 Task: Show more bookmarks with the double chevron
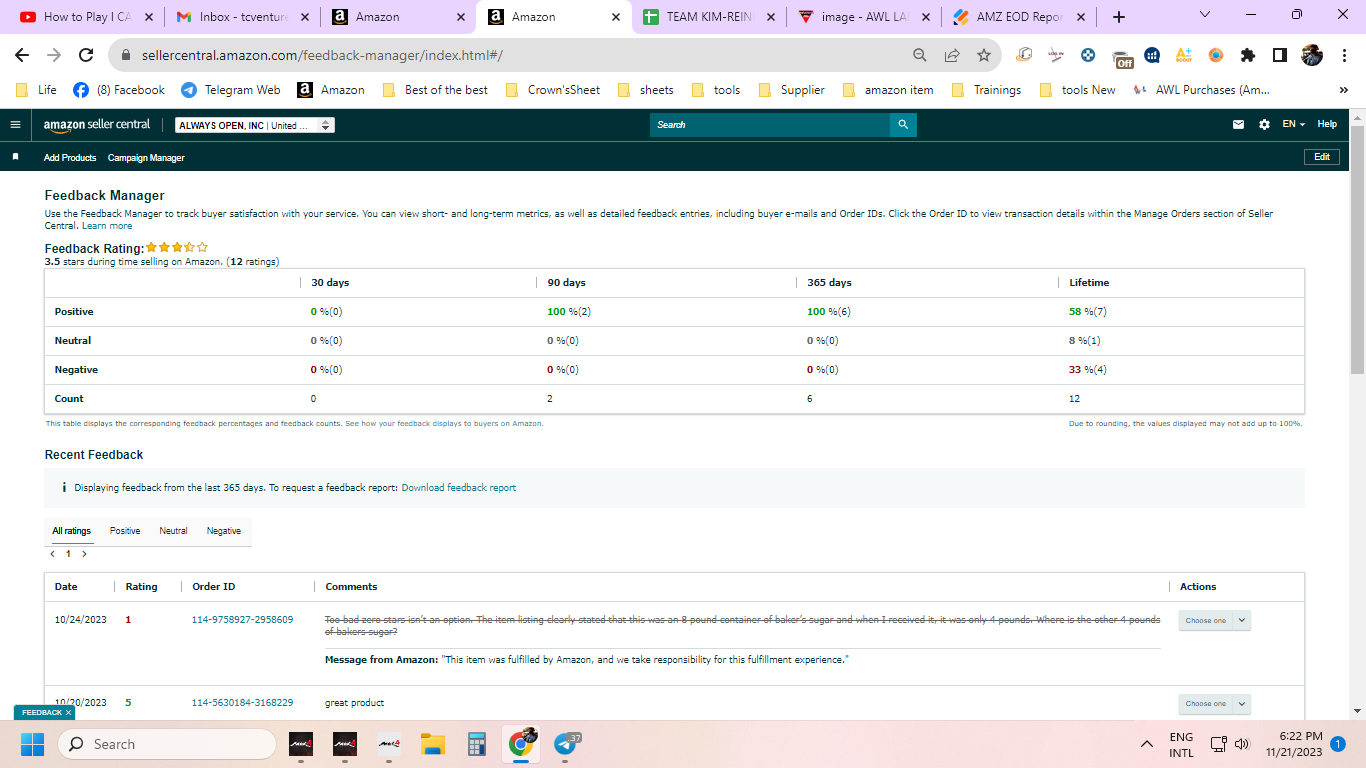click(x=1343, y=90)
